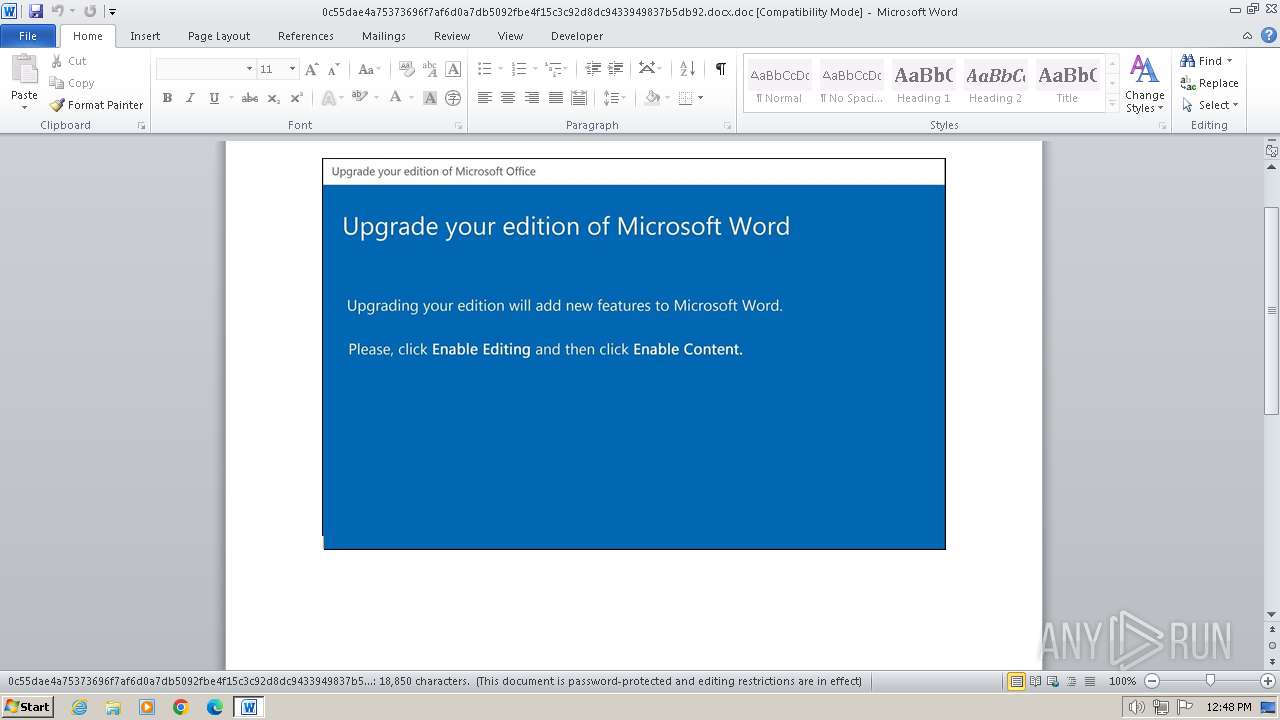Click the vertical scrollbar thumb
The height and width of the screenshot is (720, 1280).
point(1272,310)
